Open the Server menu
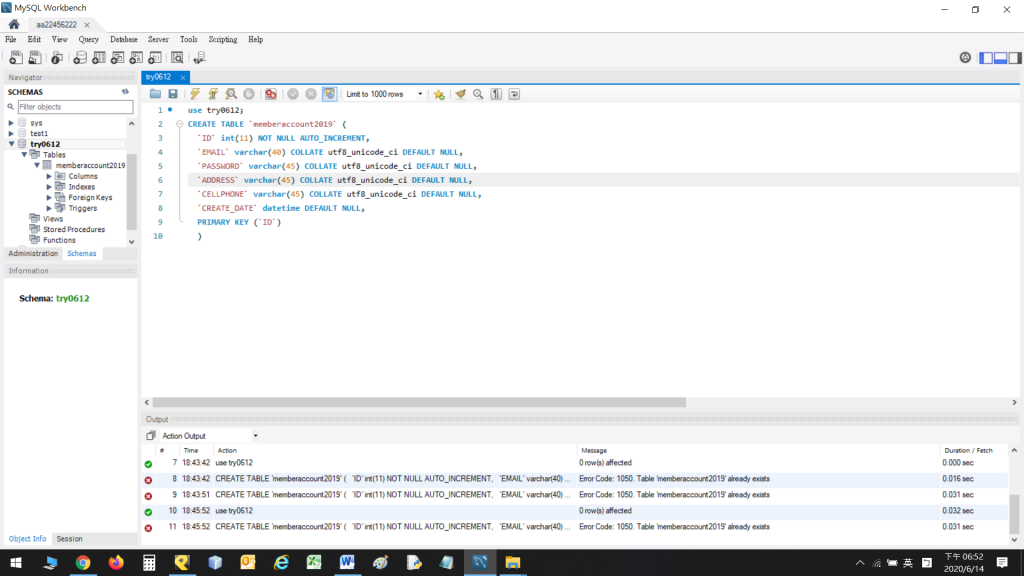1024x576 pixels. pos(158,39)
